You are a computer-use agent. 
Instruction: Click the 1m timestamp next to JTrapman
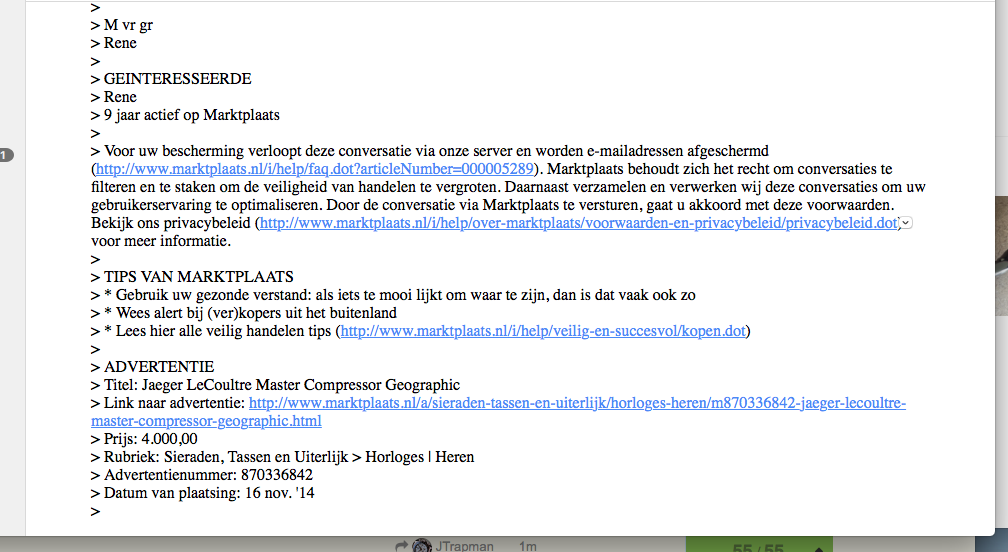click(528, 546)
